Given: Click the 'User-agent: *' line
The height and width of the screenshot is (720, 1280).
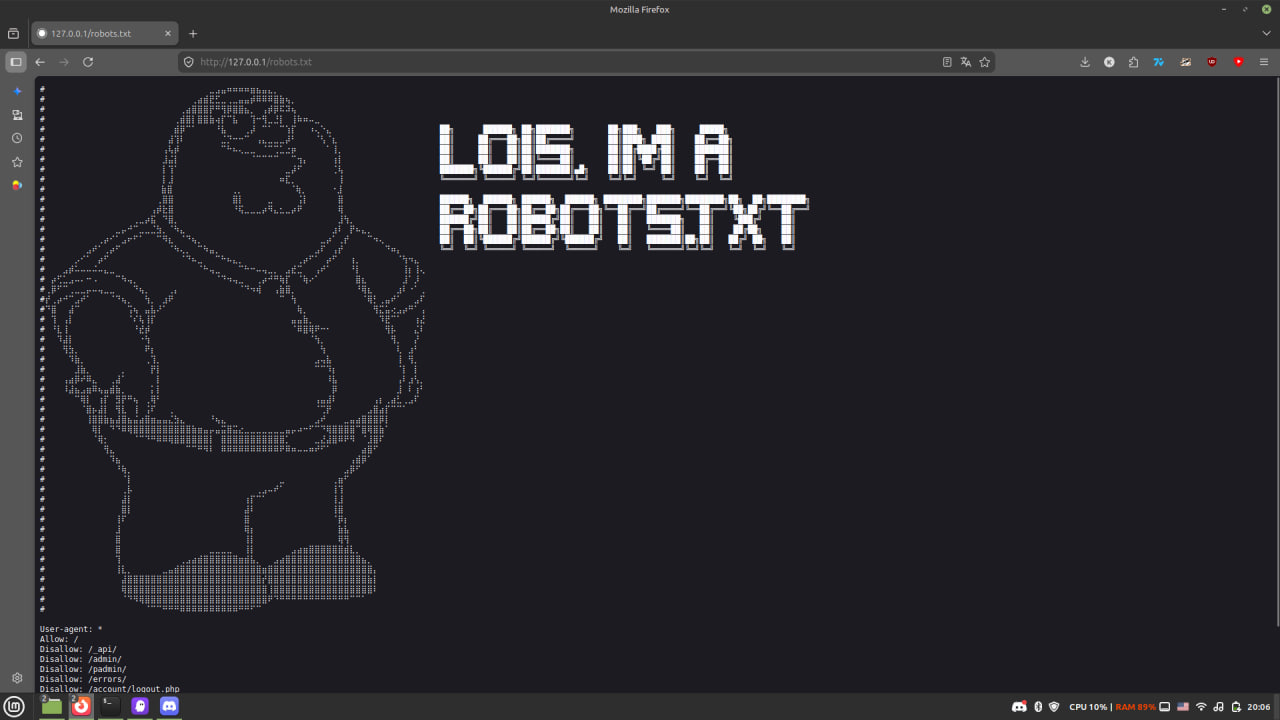Looking at the screenshot, I should click(71, 629).
